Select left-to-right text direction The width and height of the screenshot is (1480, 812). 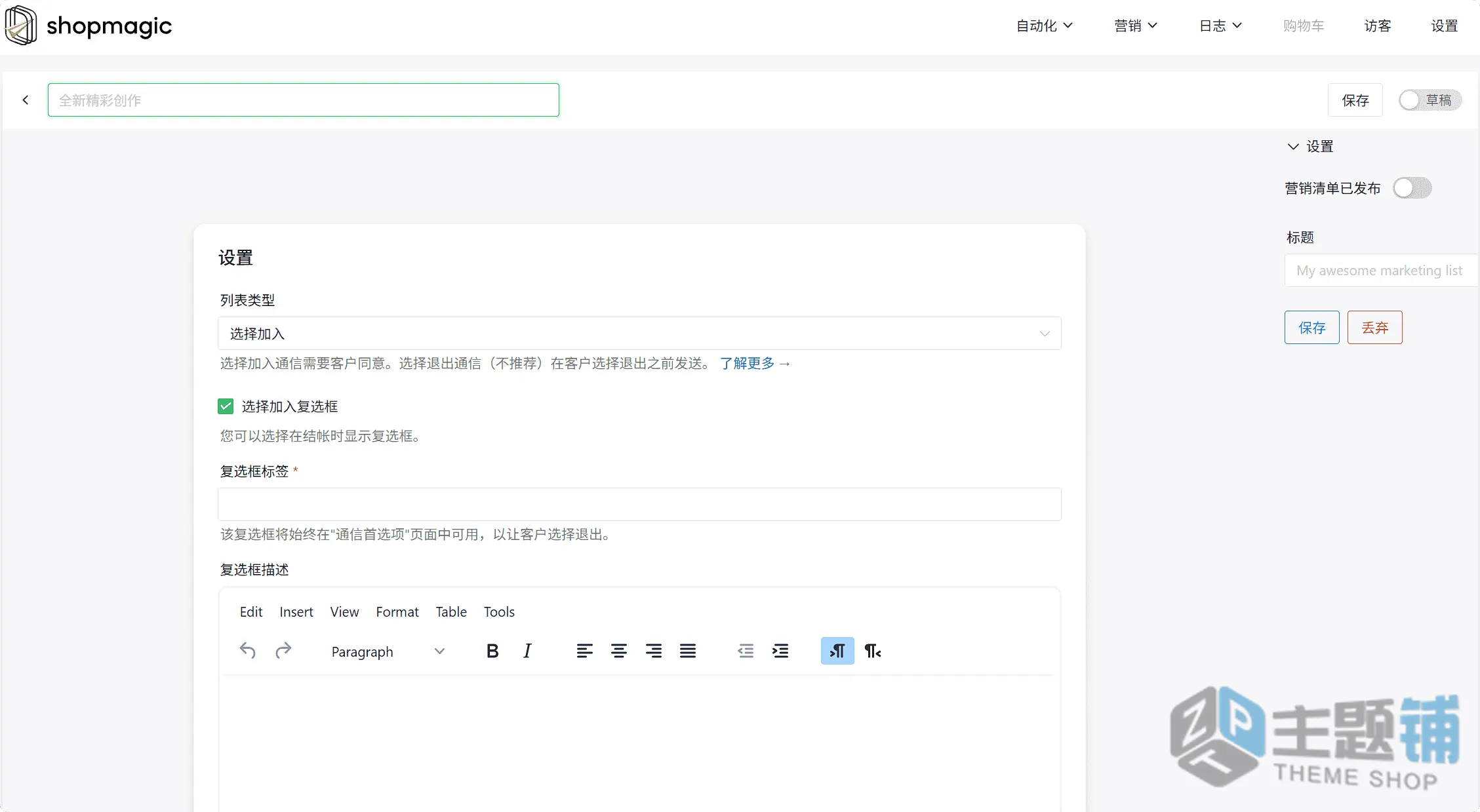click(837, 651)
